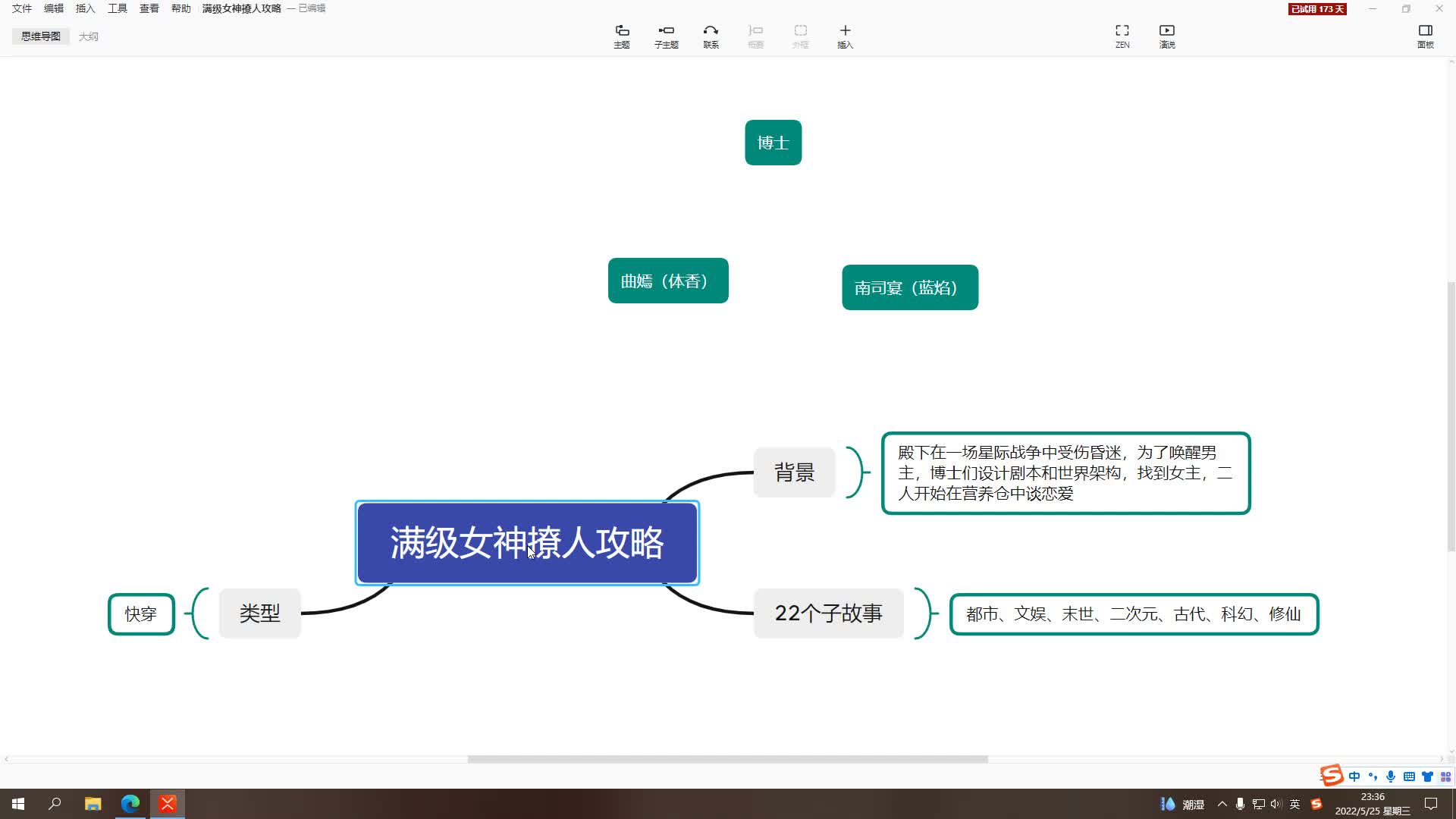
Task: Start 演说 presentation mode
Action: coord(1167,36)
